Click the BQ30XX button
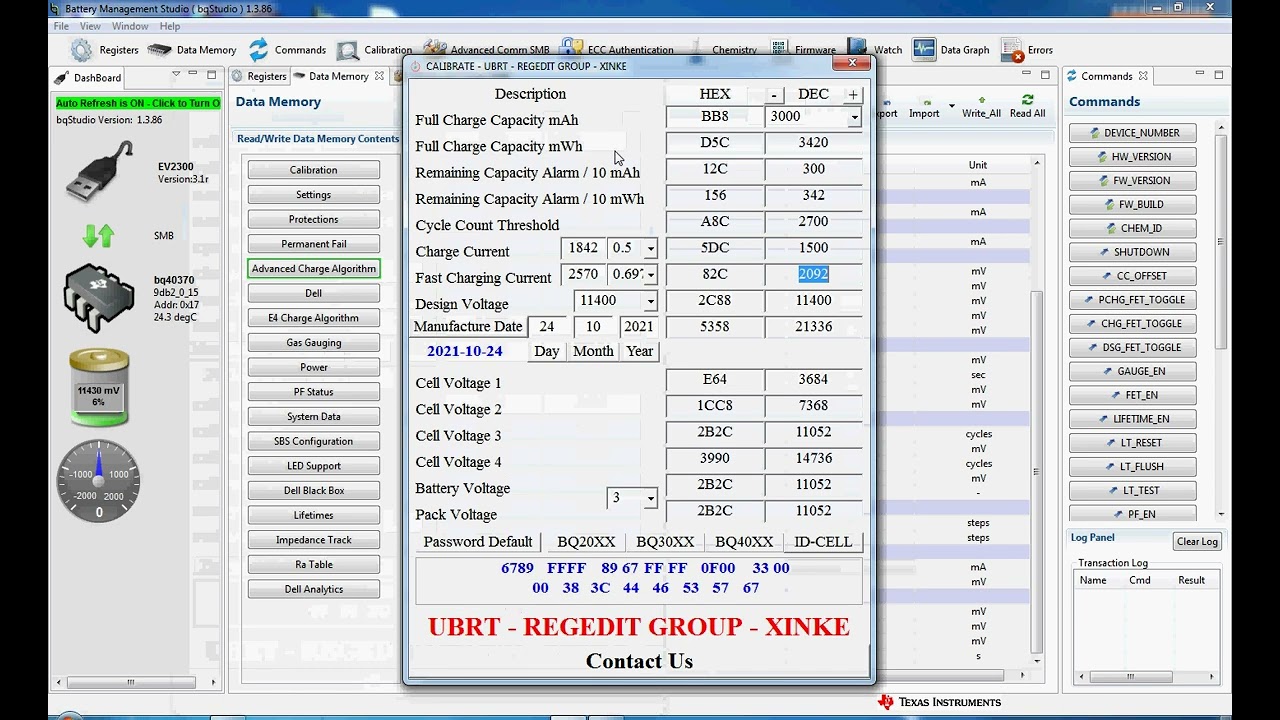The image size is (1280, 720). (x=665, y=542)
